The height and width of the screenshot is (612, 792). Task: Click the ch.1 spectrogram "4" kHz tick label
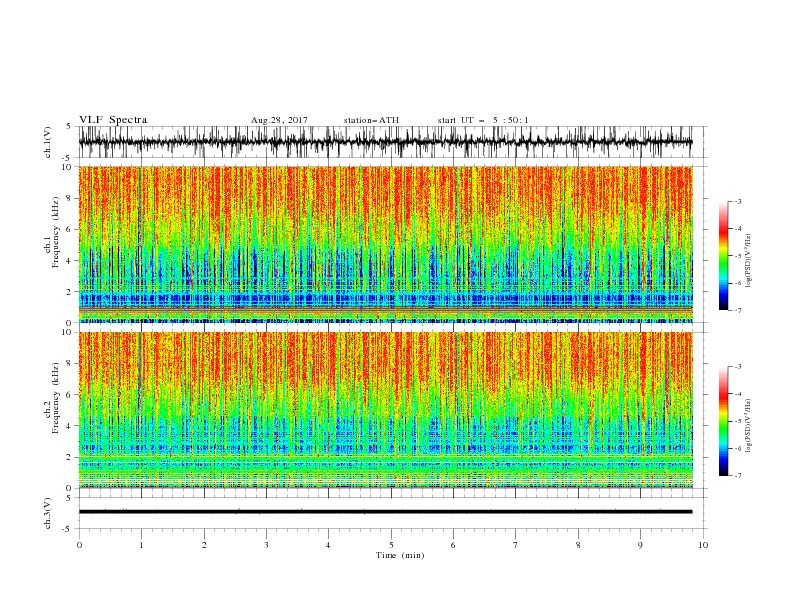pyautogui.click(x=69, y=261)
